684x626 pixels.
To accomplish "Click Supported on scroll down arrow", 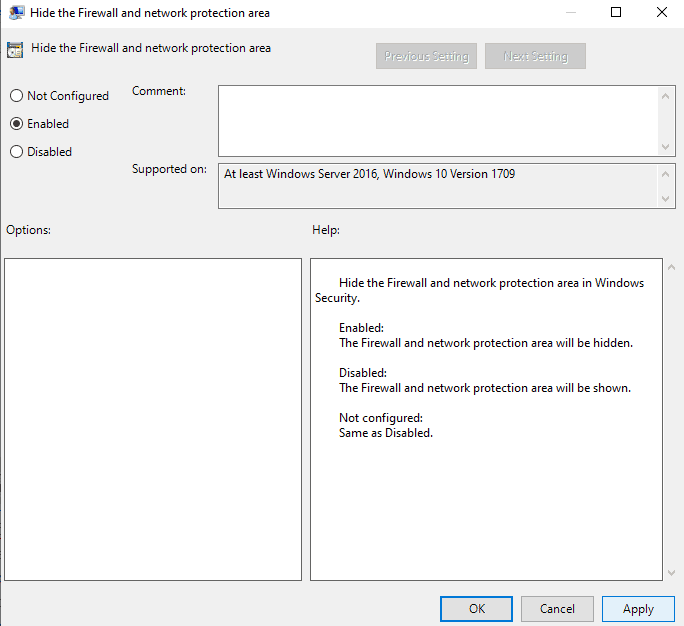I will [665, 198].
